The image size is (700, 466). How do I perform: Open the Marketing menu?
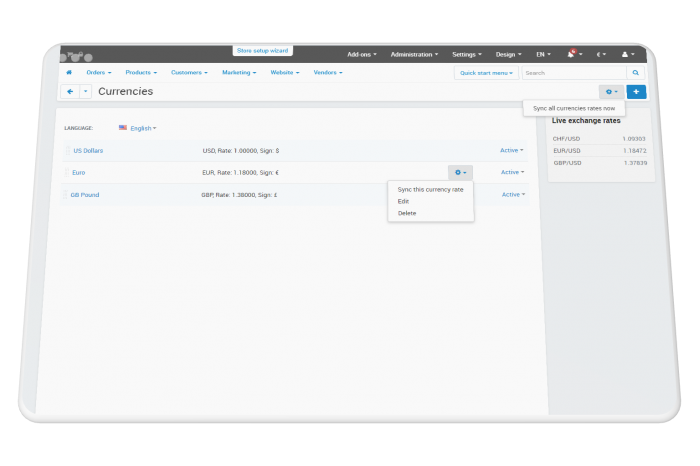pyautogui.click(x=239, y=72)
